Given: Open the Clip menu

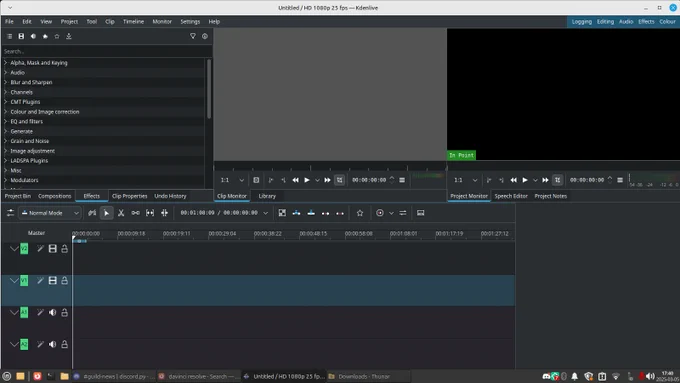Looking at the screenshot, I should point(110,21).
